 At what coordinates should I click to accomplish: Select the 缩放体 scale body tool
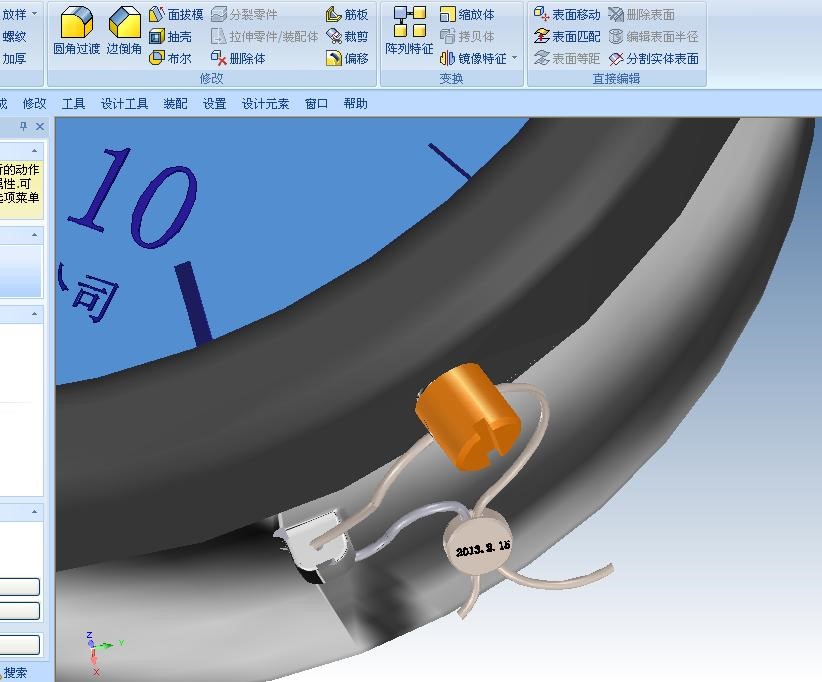[467, 15]
